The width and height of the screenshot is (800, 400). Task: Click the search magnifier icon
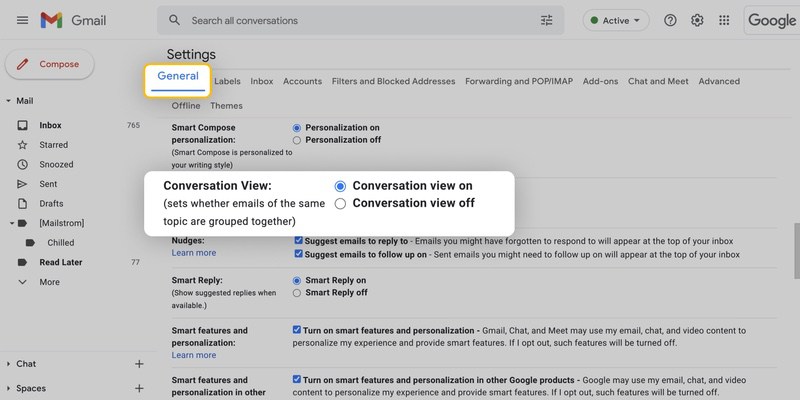click(x=174, y=20)
